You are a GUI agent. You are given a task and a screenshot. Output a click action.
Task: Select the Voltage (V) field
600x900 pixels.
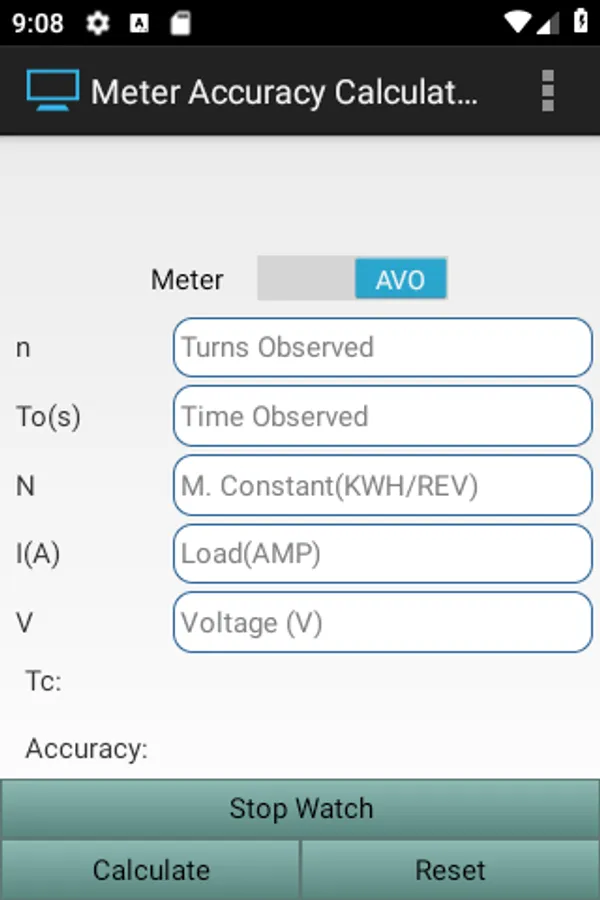(382, 623)
